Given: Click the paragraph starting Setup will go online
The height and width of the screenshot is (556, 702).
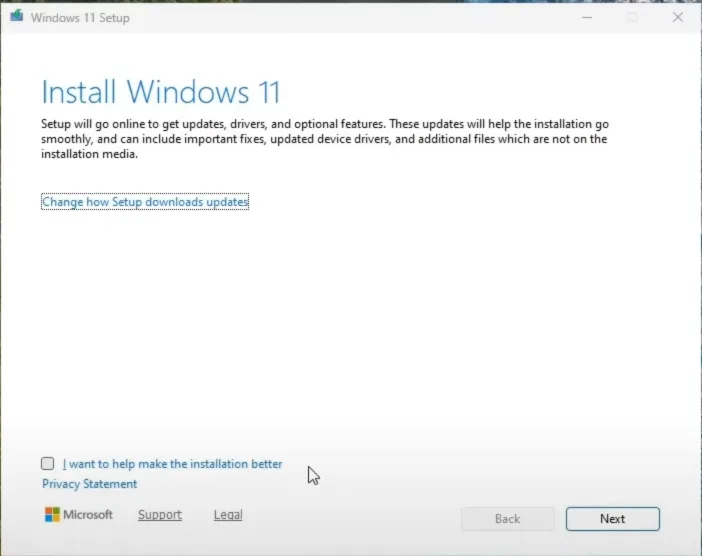Looking at the screenshot, I should click(x=325, y=139).
